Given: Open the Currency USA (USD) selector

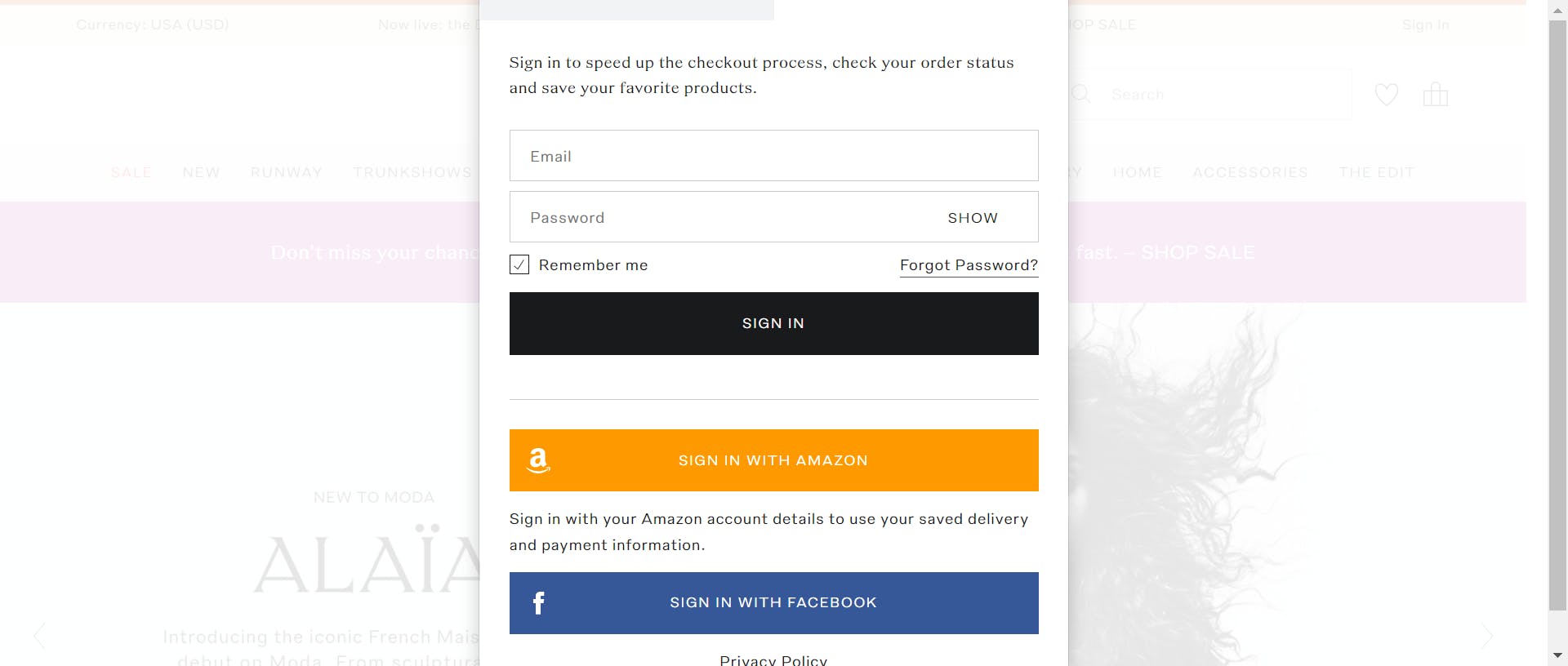Looking at the screenshot, I should tap(153, 24).
